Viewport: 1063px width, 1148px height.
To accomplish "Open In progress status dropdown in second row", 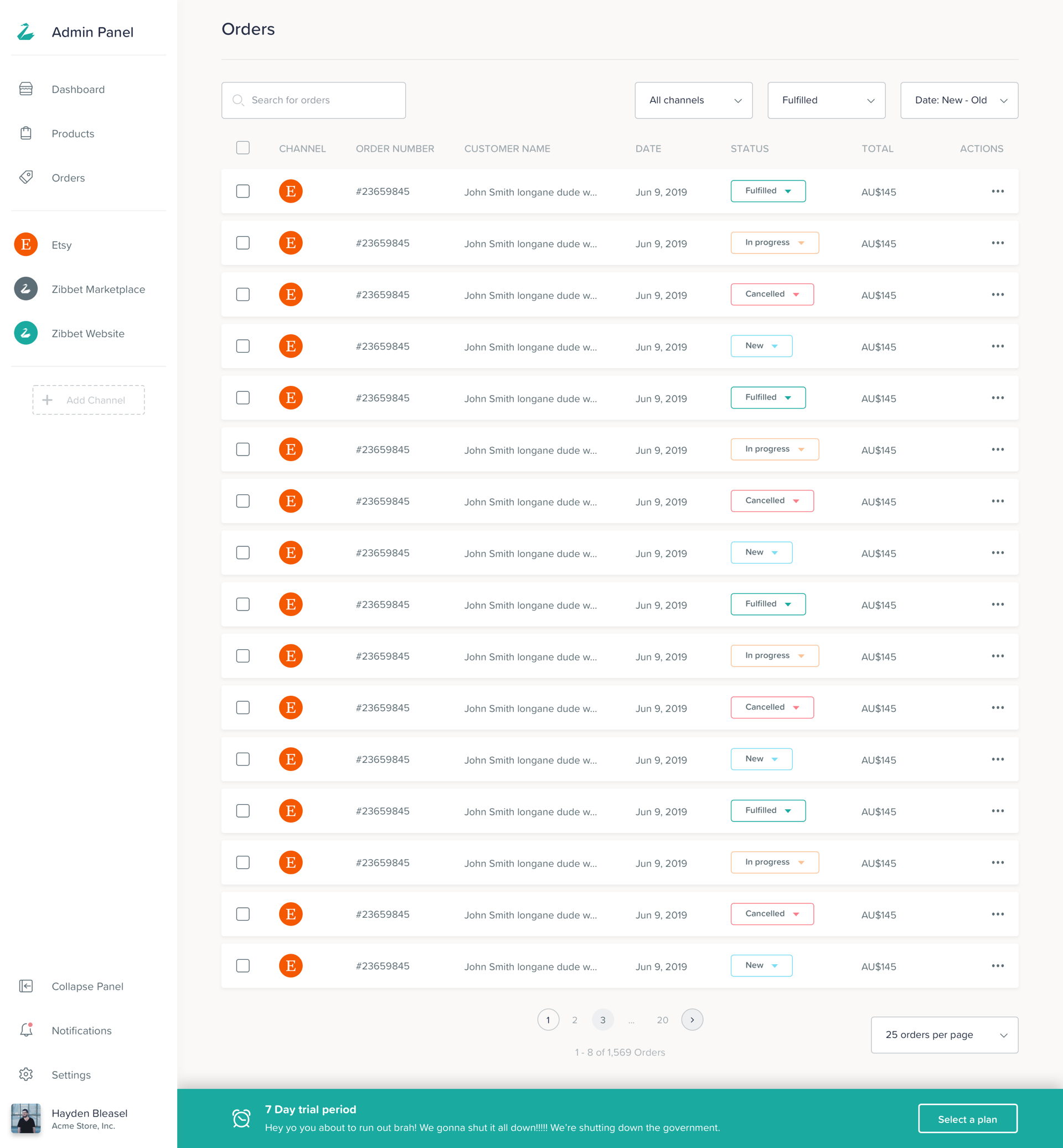I will (x=774, y=242).
